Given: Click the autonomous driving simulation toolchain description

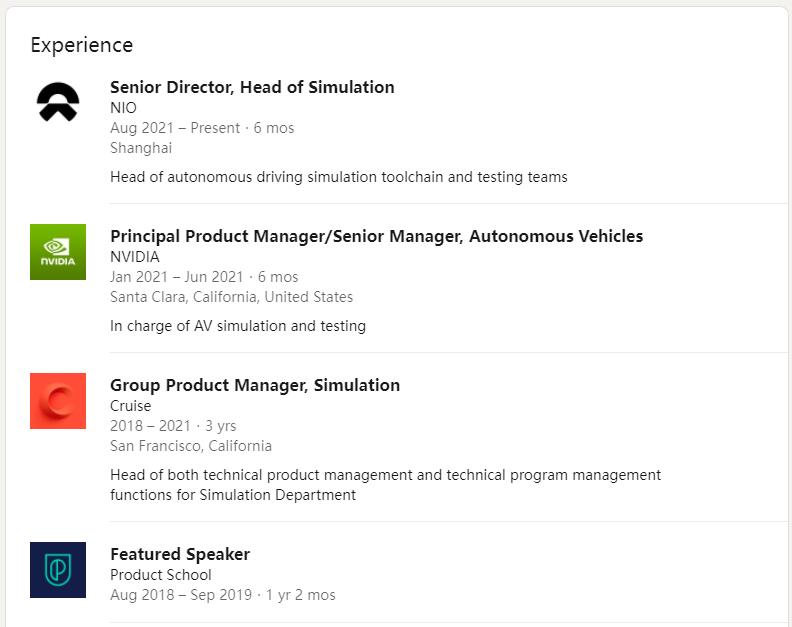Looking at the screenshot, I should coord(338,177).
